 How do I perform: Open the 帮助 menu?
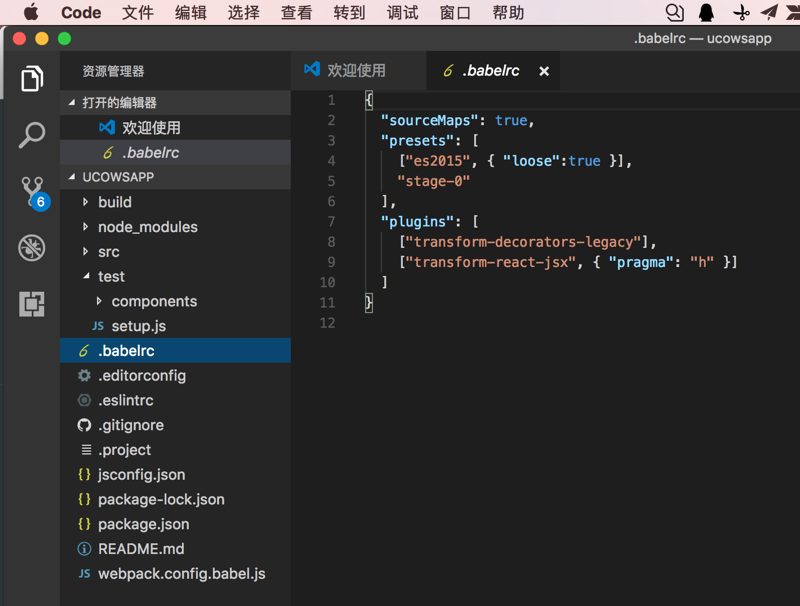point(508,12)
